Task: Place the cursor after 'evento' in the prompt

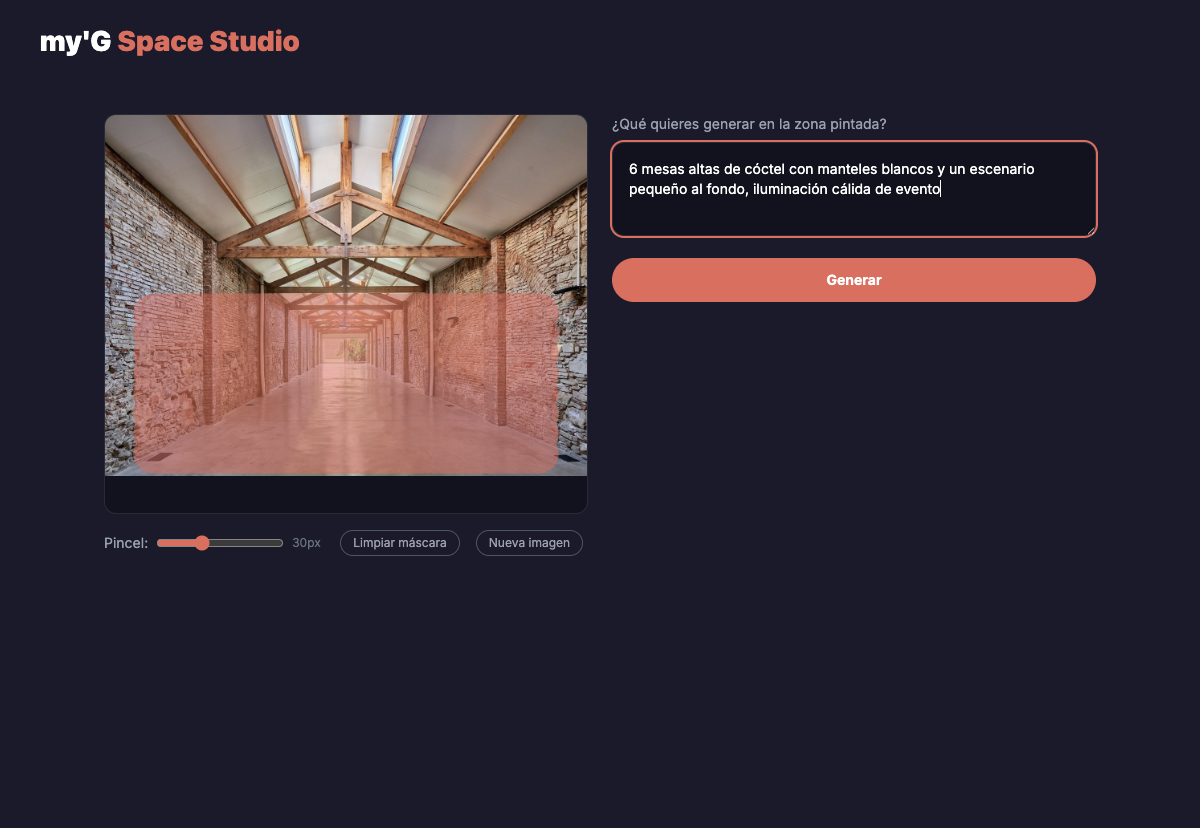Action: point(941,188)
